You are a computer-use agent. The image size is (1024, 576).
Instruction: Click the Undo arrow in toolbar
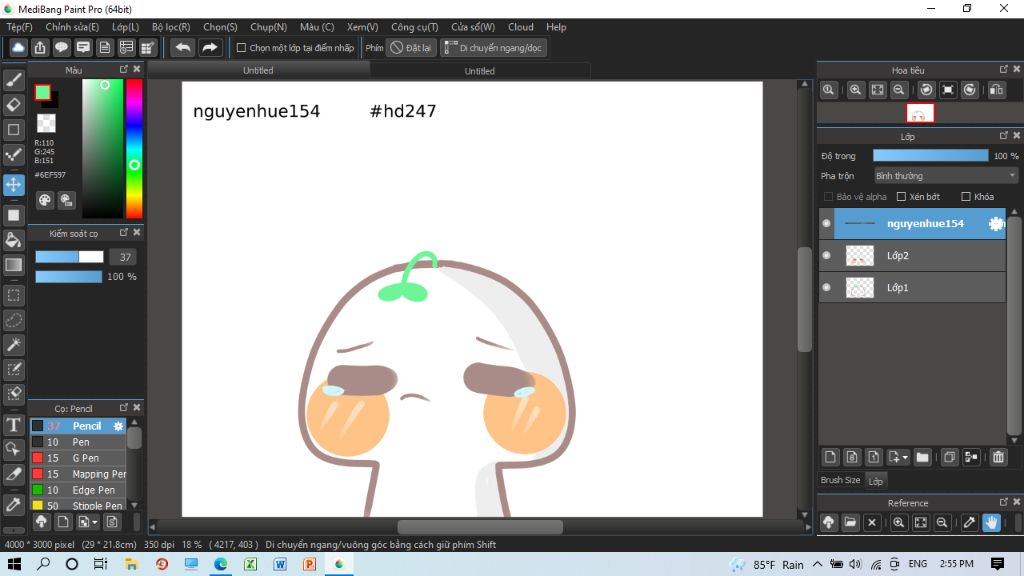(183, 48)
